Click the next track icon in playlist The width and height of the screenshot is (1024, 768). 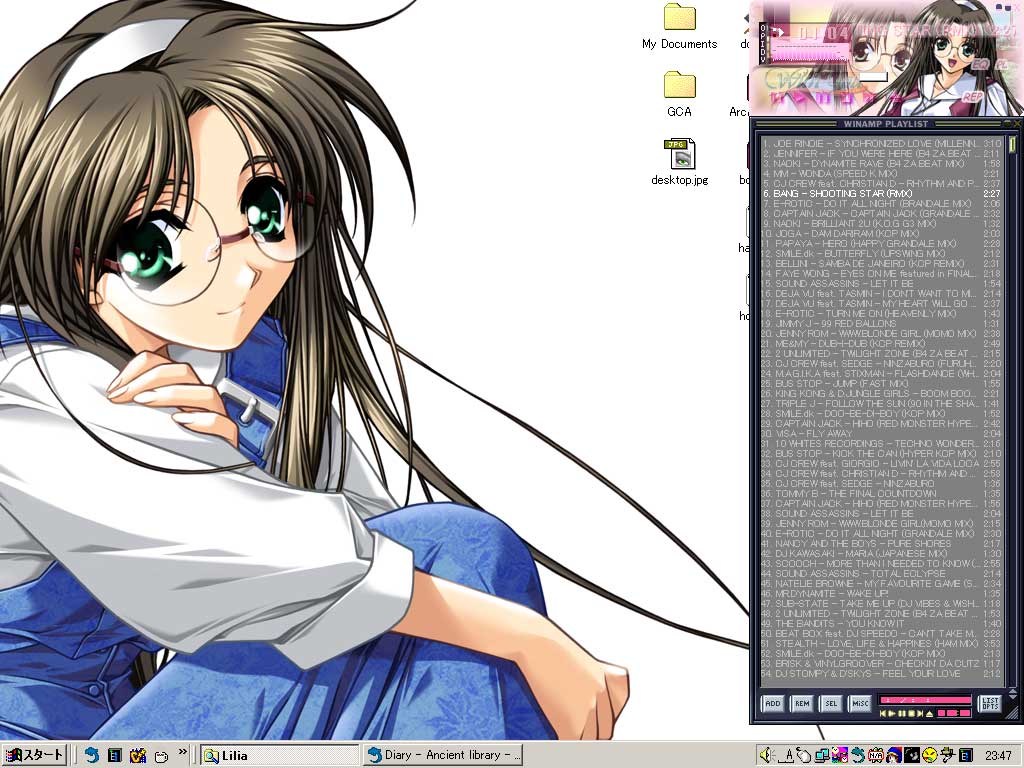click(x=920, y=714)
